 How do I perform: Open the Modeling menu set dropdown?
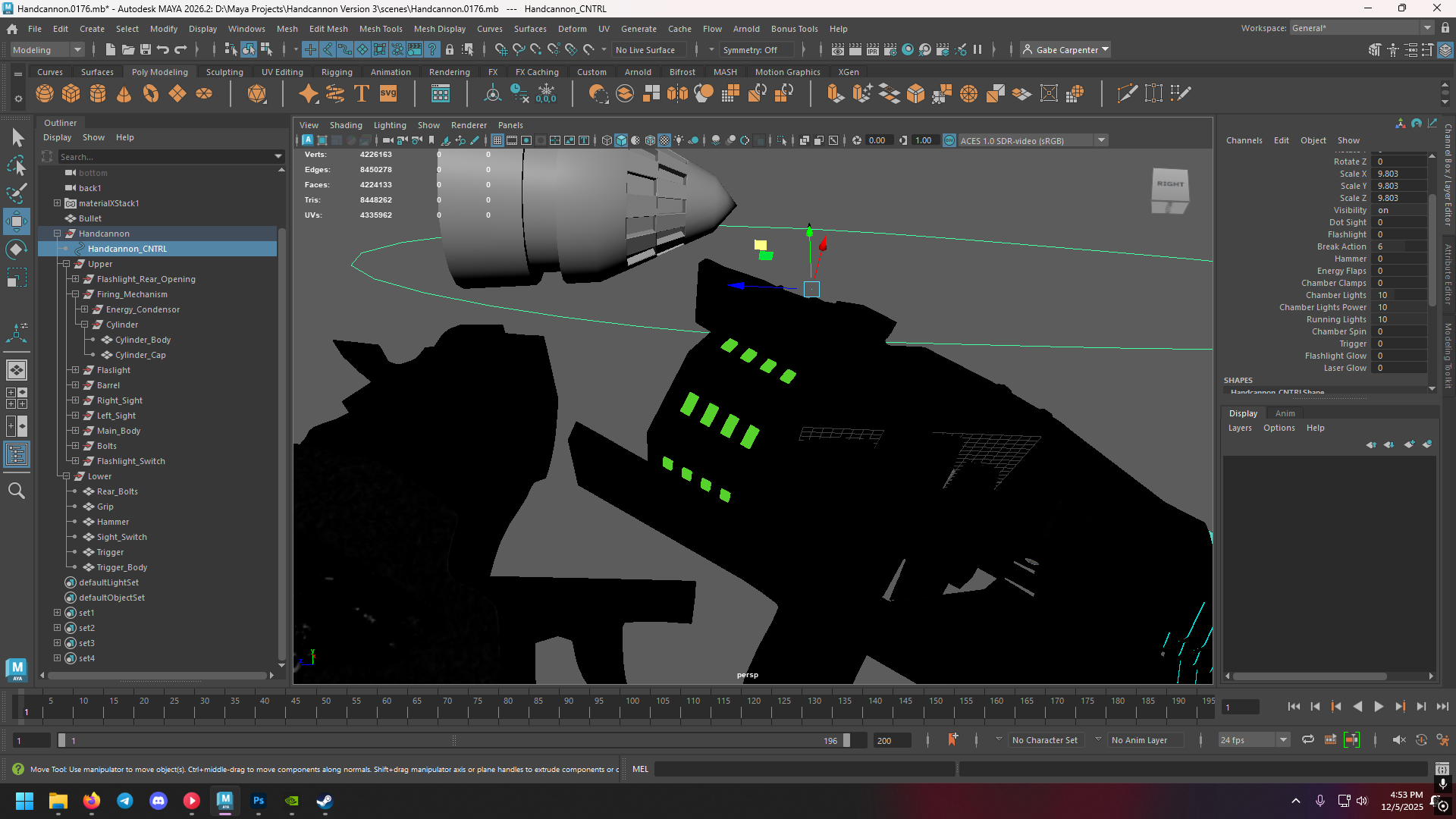pyautogui.click(x=47, y=50)
